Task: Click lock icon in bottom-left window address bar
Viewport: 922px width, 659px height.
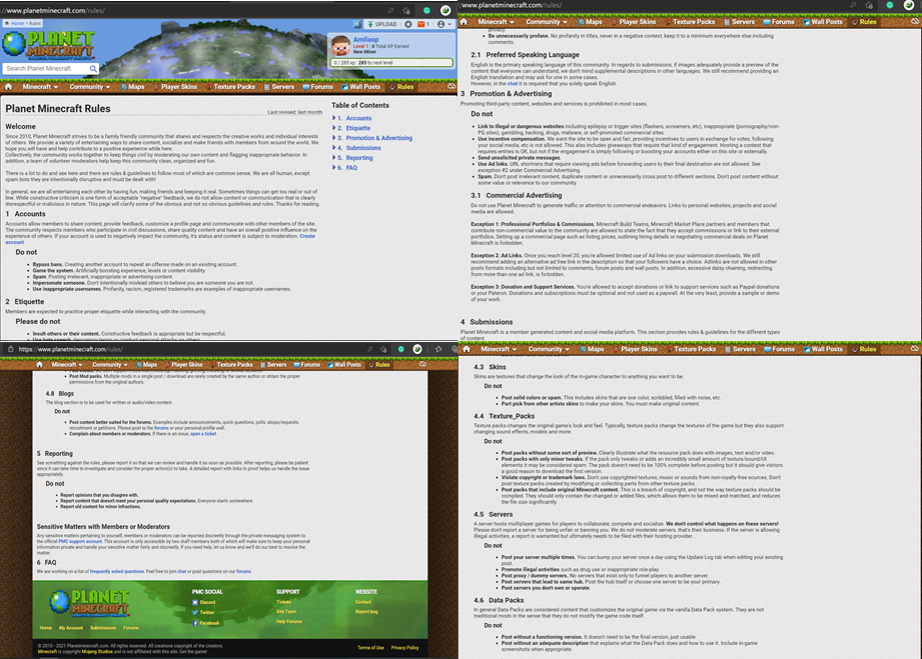Action: coord(11,349)
